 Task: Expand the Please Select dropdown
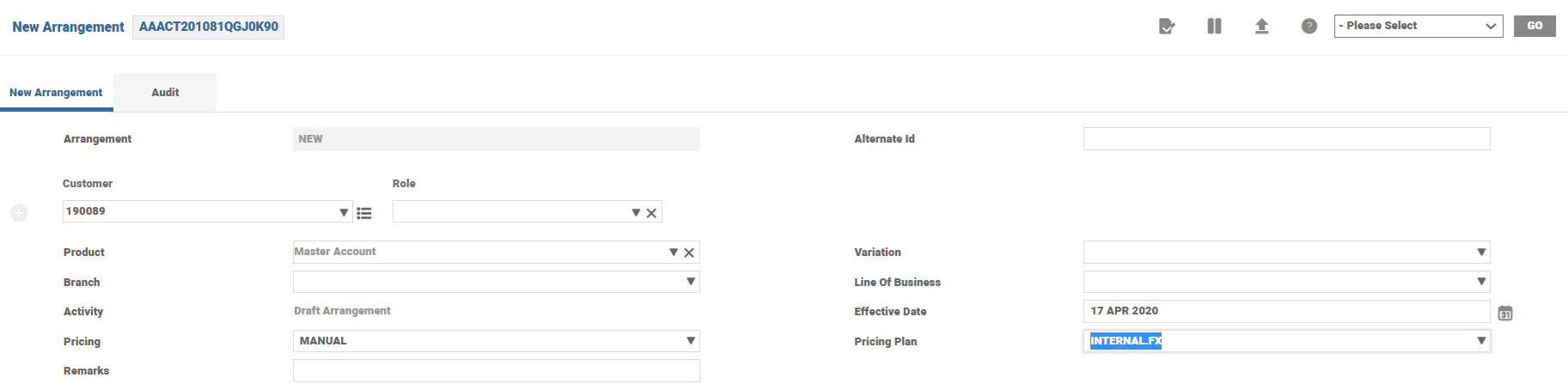[1418, 27]
